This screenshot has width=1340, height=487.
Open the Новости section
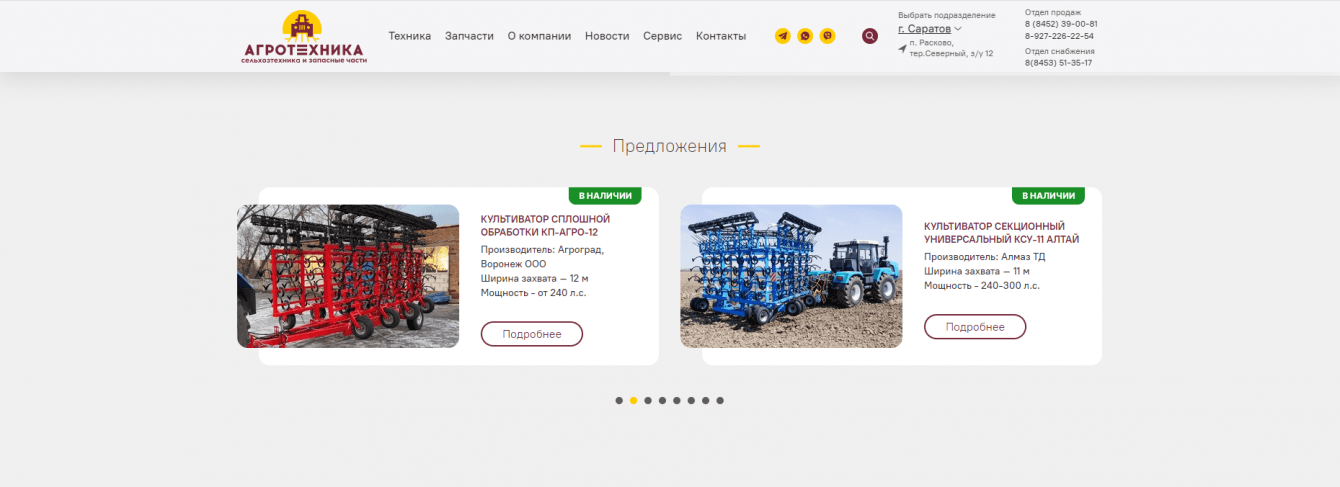[x=607, y=36]
